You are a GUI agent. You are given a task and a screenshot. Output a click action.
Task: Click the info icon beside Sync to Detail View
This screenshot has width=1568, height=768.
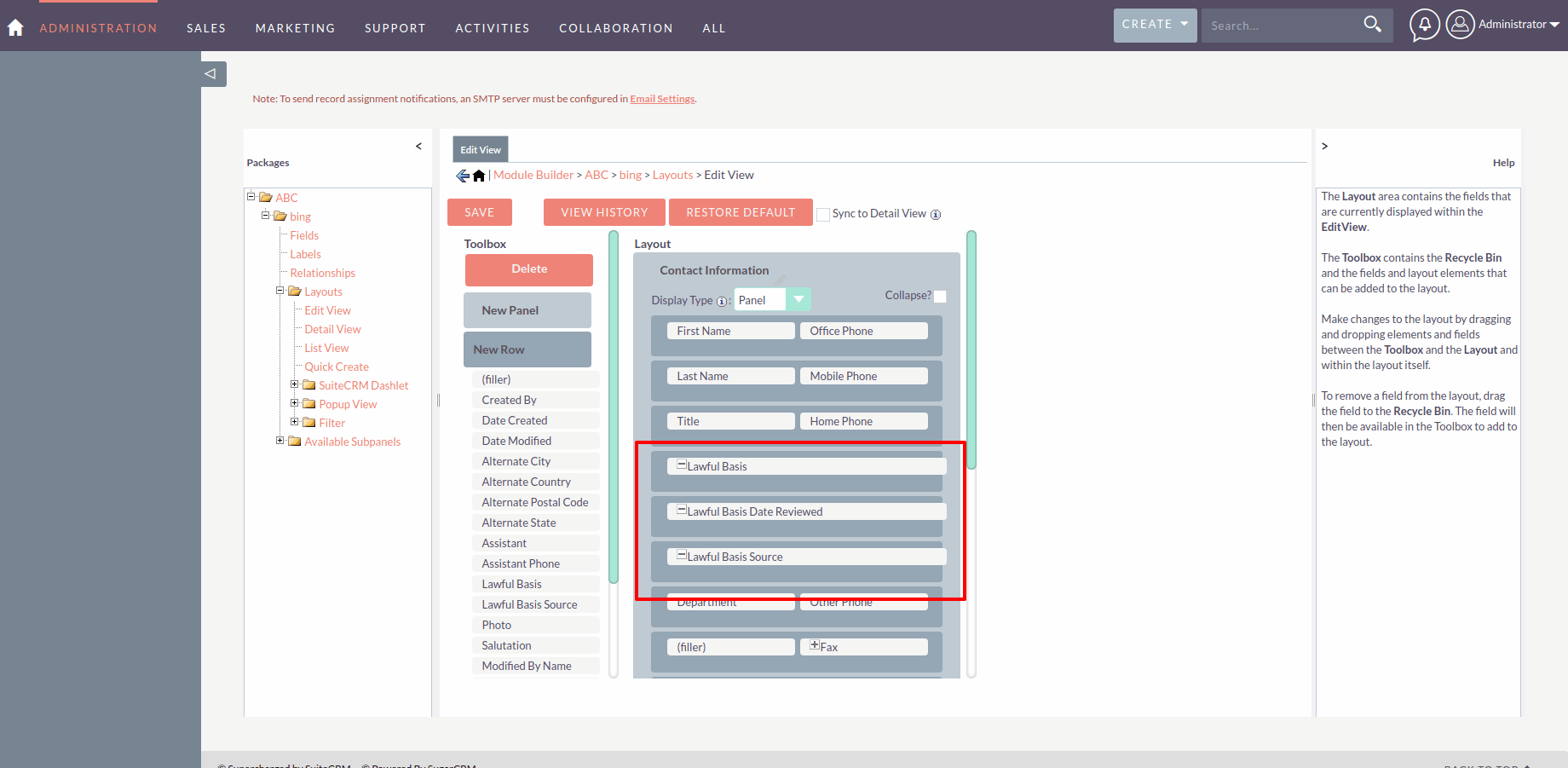point(936,215)
